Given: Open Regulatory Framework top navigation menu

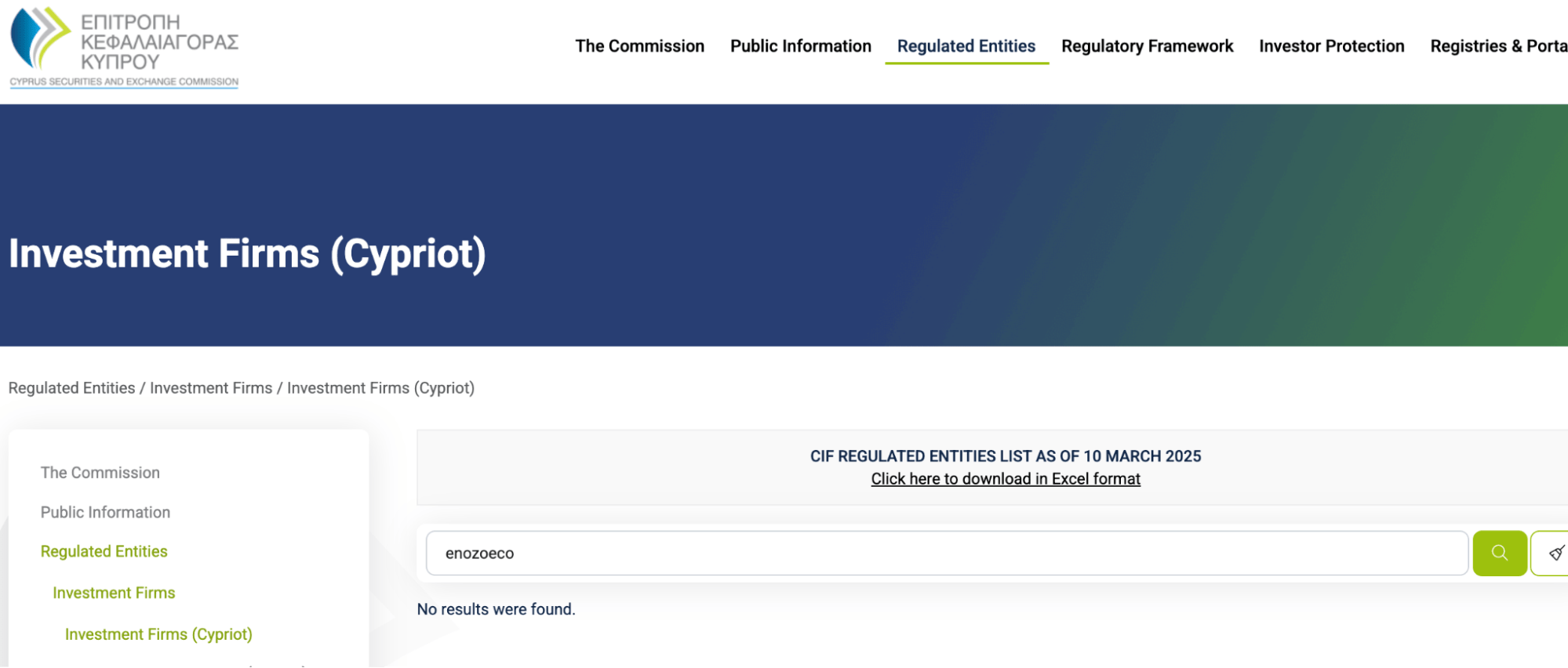Looking at the screenshot, I should 1147,46.
